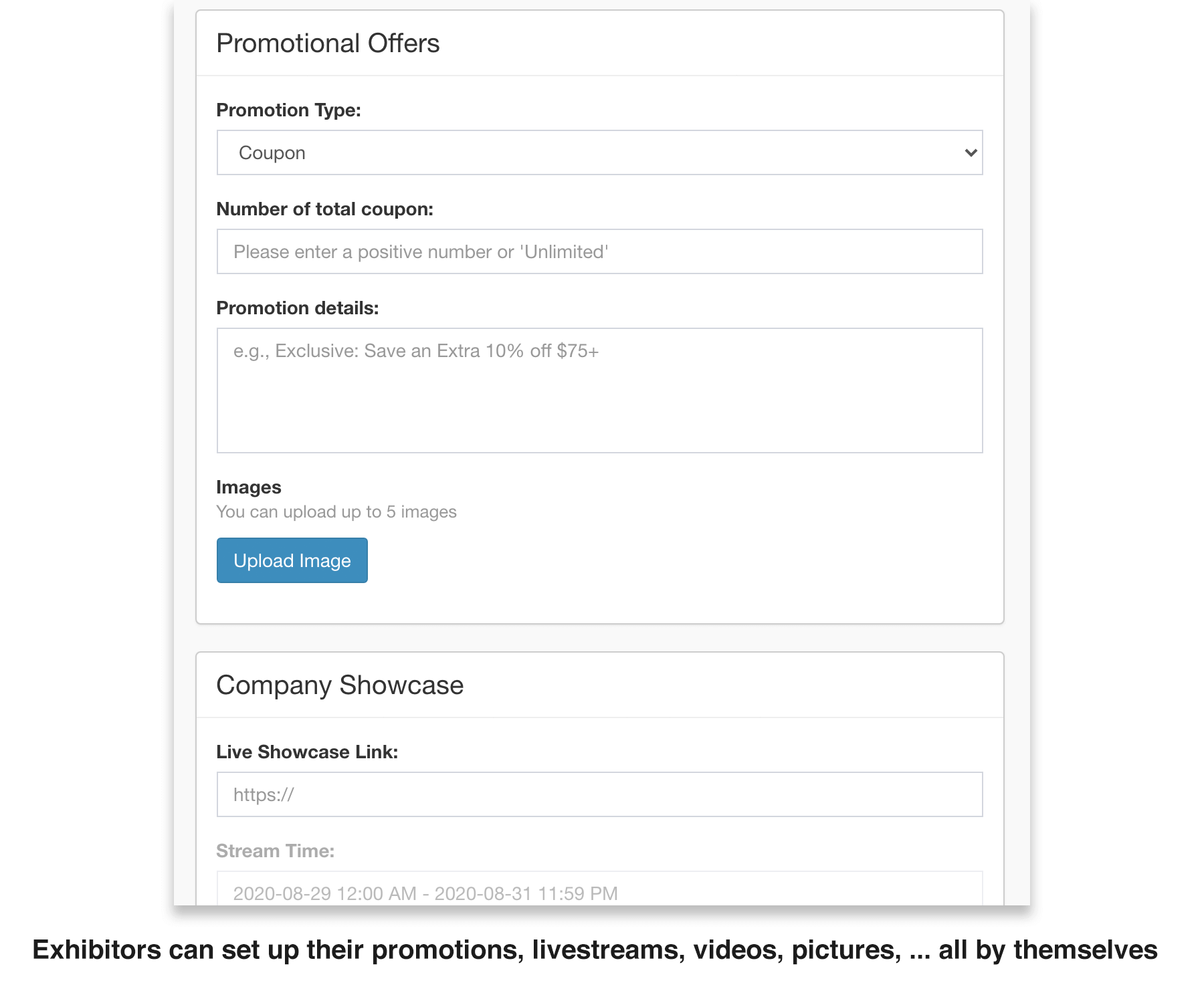Image resolution: width=1204 pixels, height=1003 pixels.
Task: Click the dropdown chevron arrow beside Coupon
Action: pyautogui.click(x=971, y=152)
